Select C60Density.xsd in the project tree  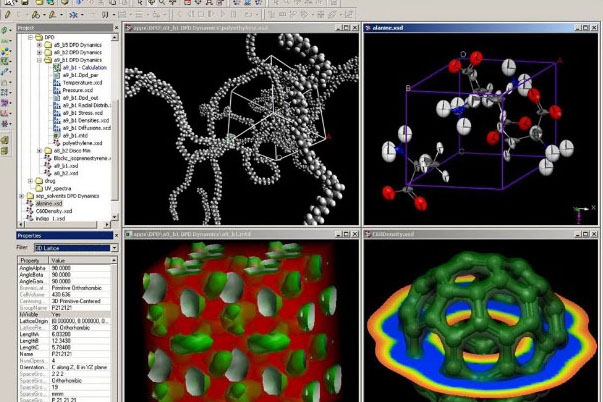[x=54, y=211]
